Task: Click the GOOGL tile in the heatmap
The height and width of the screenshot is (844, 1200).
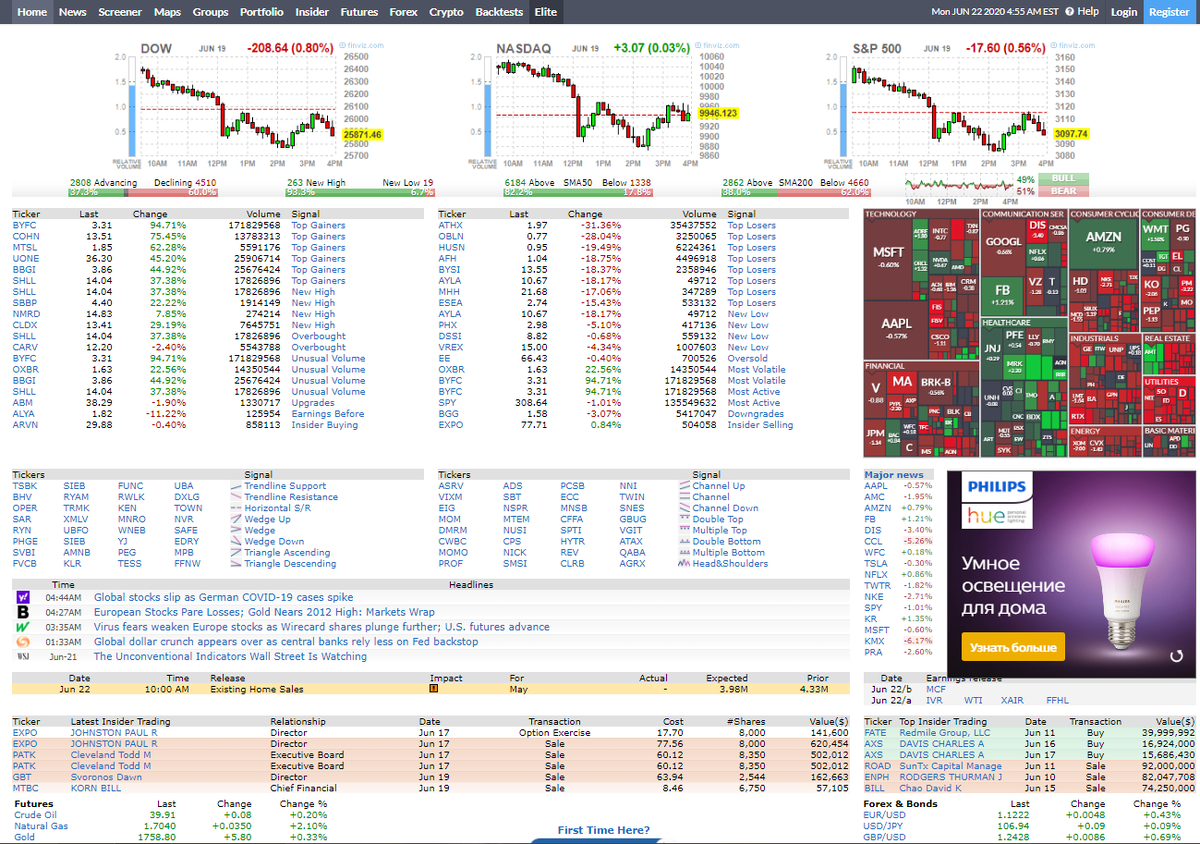Action: (1003, 245)
